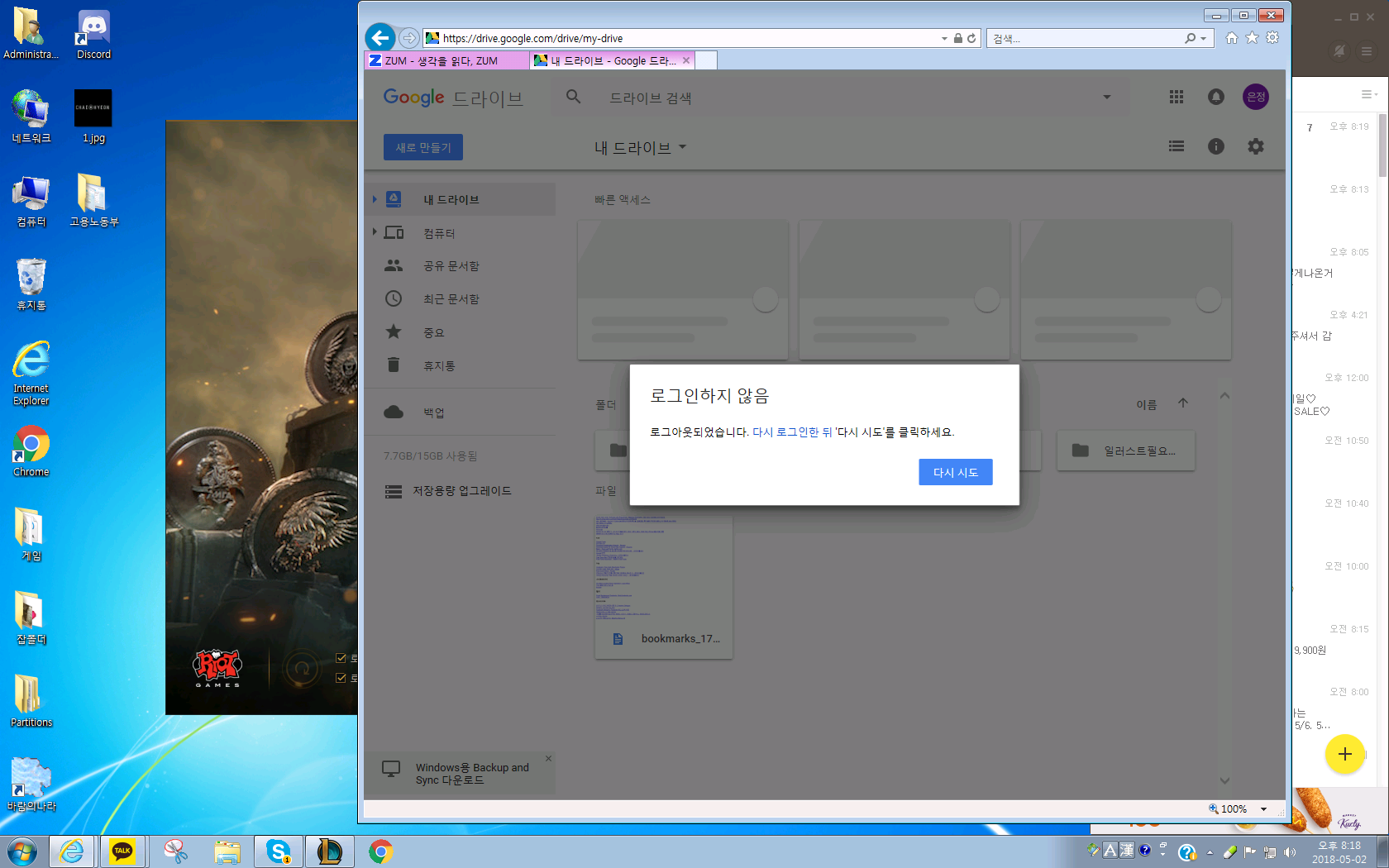Viewport: 1389px width, 868px height.
Task: Open the Drive notifications bell icon
Action: pos(1215,97)
